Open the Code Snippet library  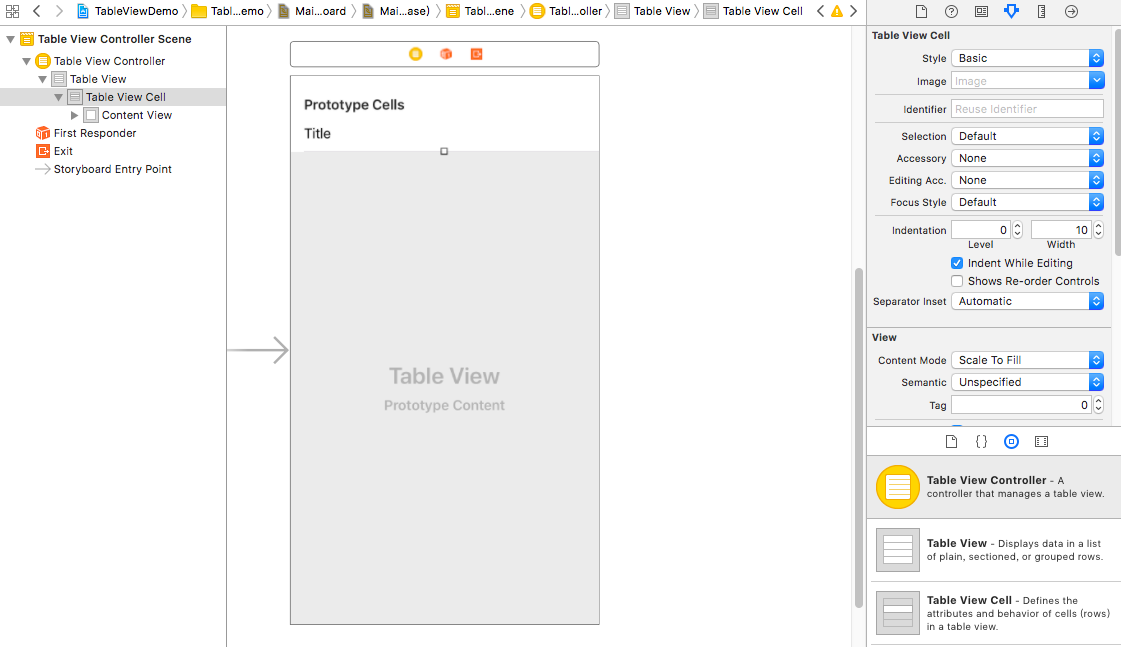click(x=981, y=441)
